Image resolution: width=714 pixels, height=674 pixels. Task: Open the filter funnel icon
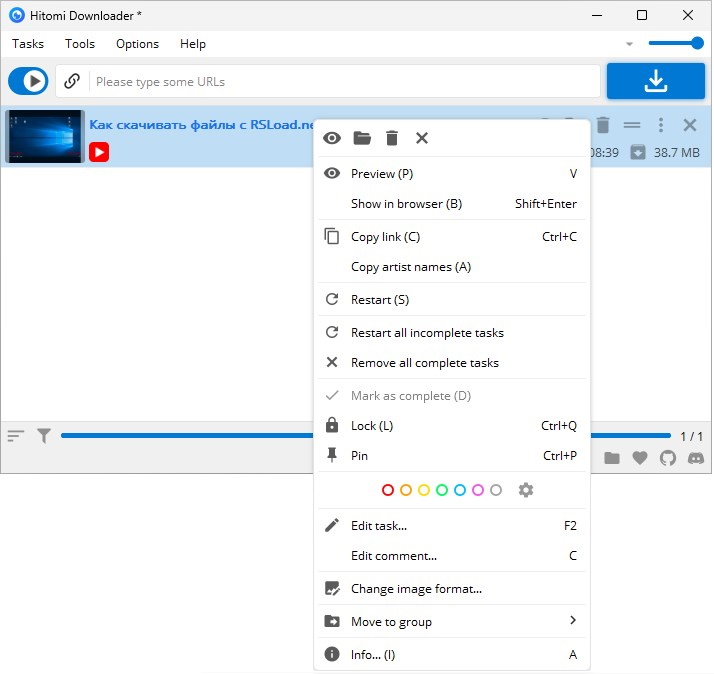pyautogui.click(x=44, y=436)
